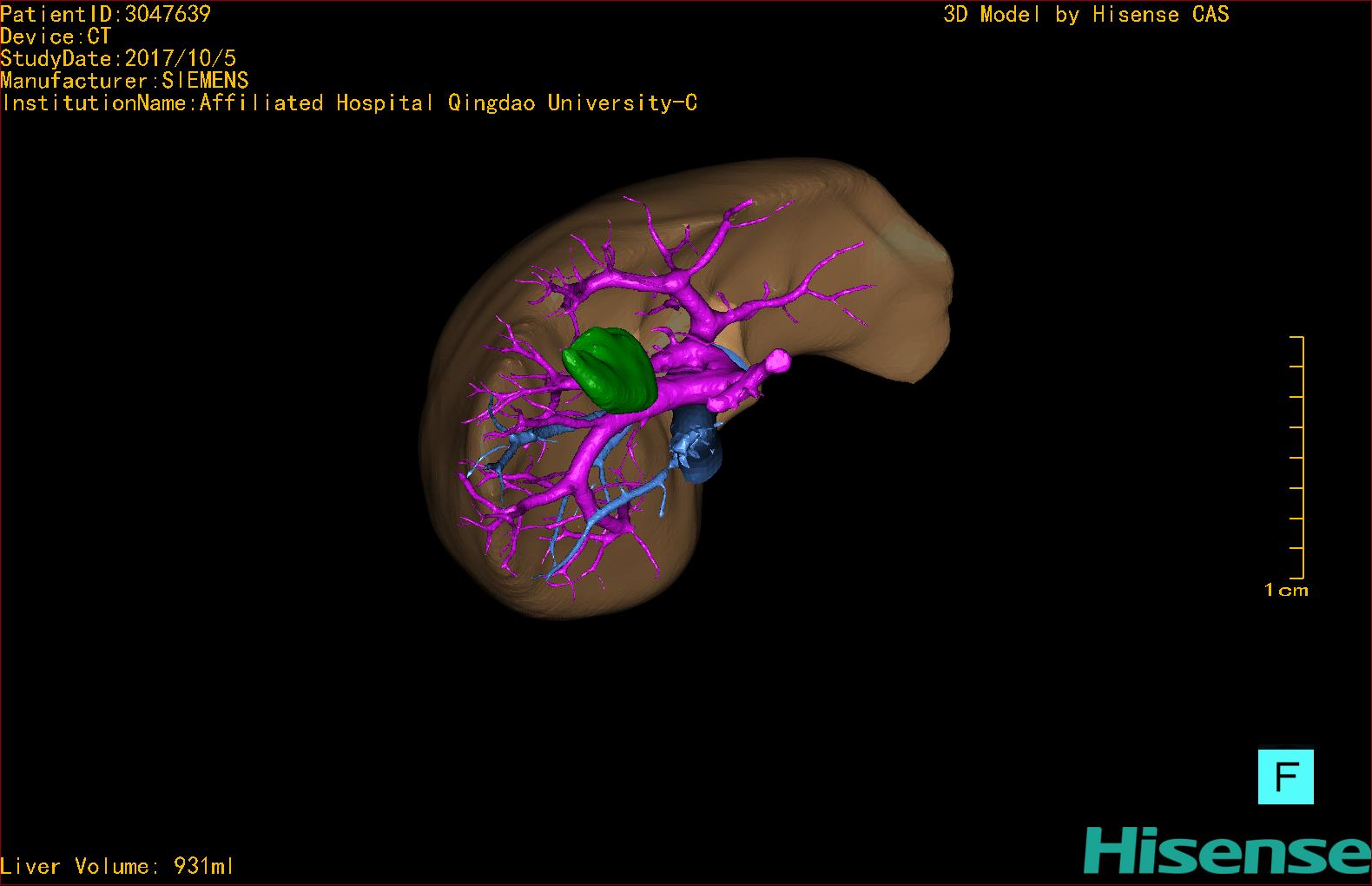Click the dark blue gallbladder structure
1372x886 pixels.
point(697,446)
